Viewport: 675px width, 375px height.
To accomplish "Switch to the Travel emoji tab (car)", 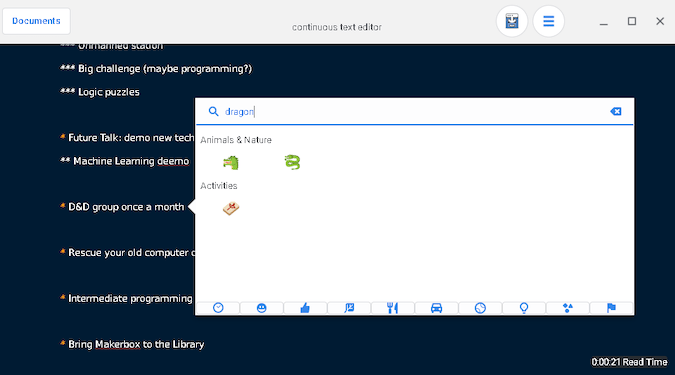I will 437,308.
